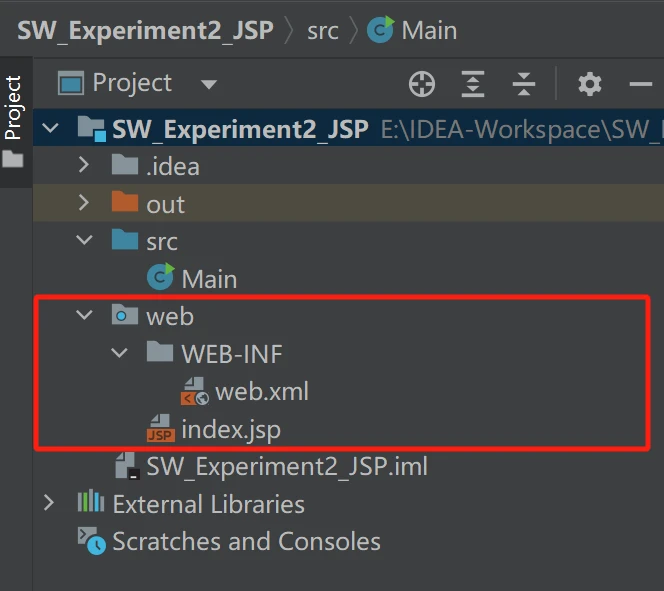Click the Collapse All toolbar icon
The height and width of the screenshot is (591, 664).
(523, 84)
